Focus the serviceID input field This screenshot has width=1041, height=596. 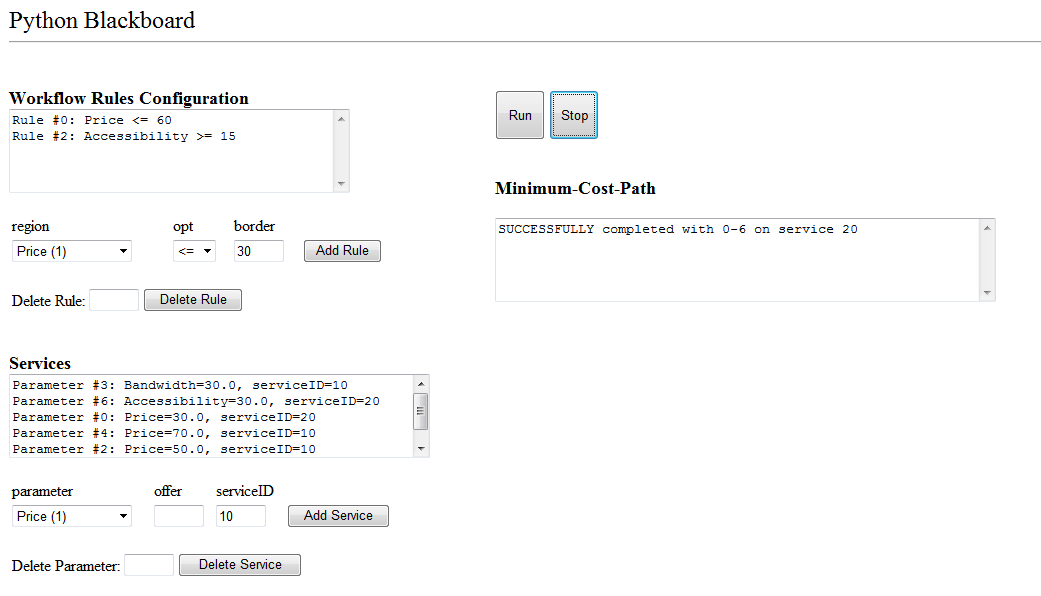240,516
